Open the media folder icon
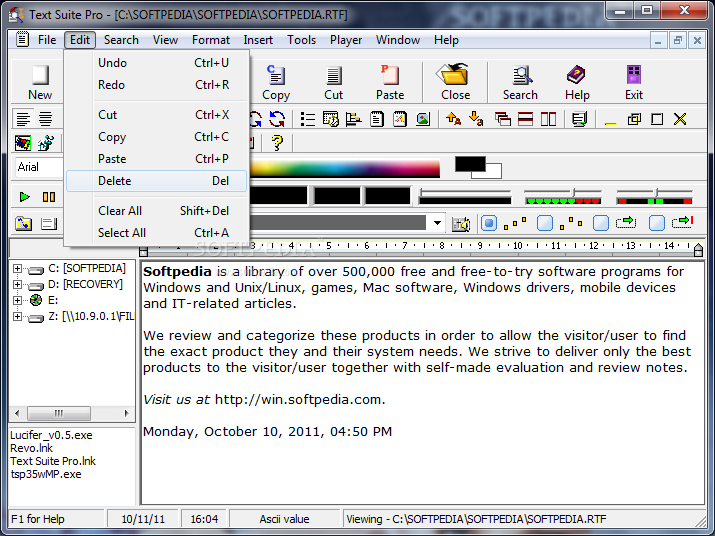 pyautogui.click(x=23, y=224)
